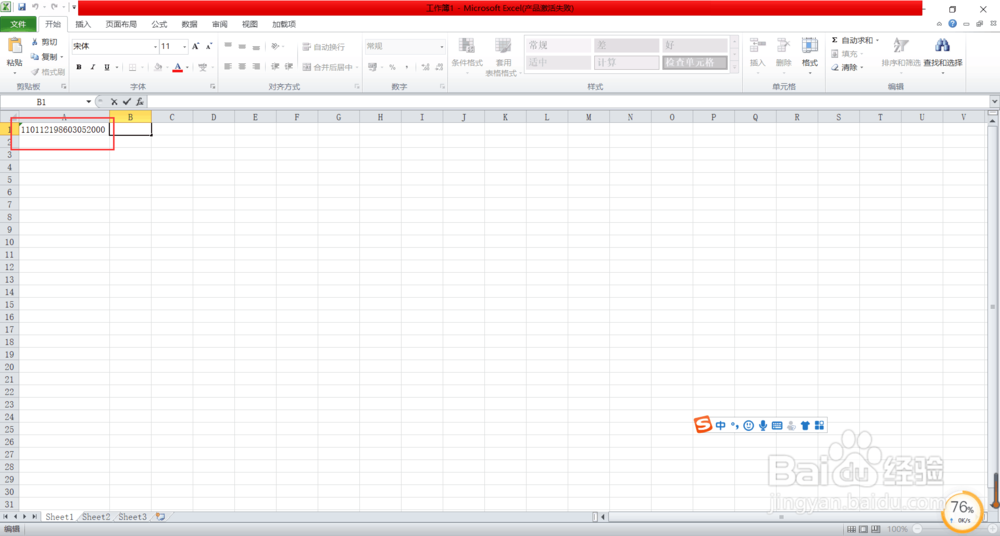This screenshot has width=1000, height=536.
Task: Click the Undo arrow in quick access toolbar
Action: tap(36, 7)
